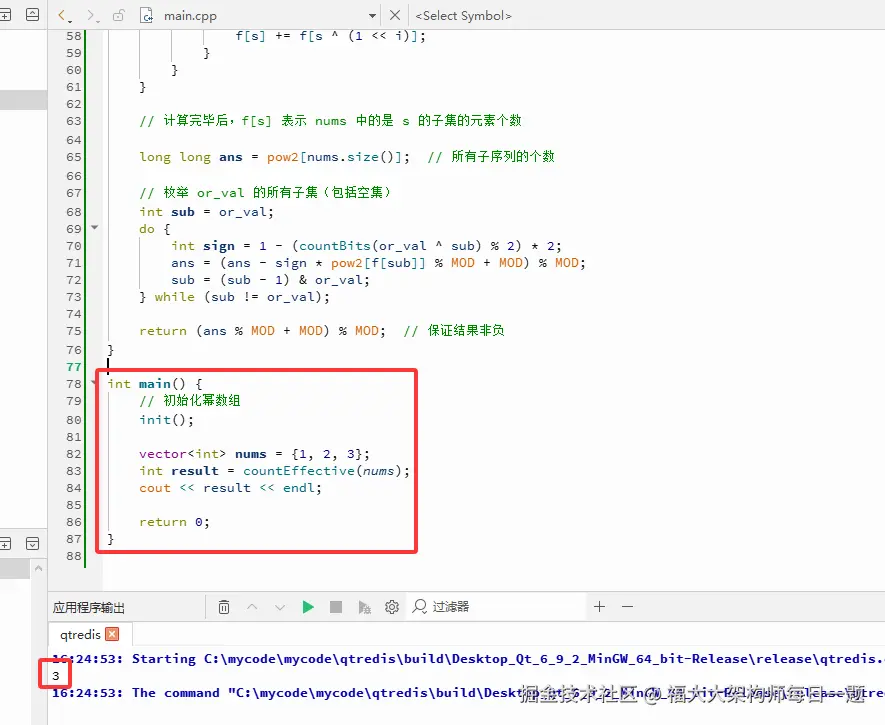The image size is (885, 725).
Task: Collapse the sidebar with top-left toggle
Action: click(x=33, y=15)
